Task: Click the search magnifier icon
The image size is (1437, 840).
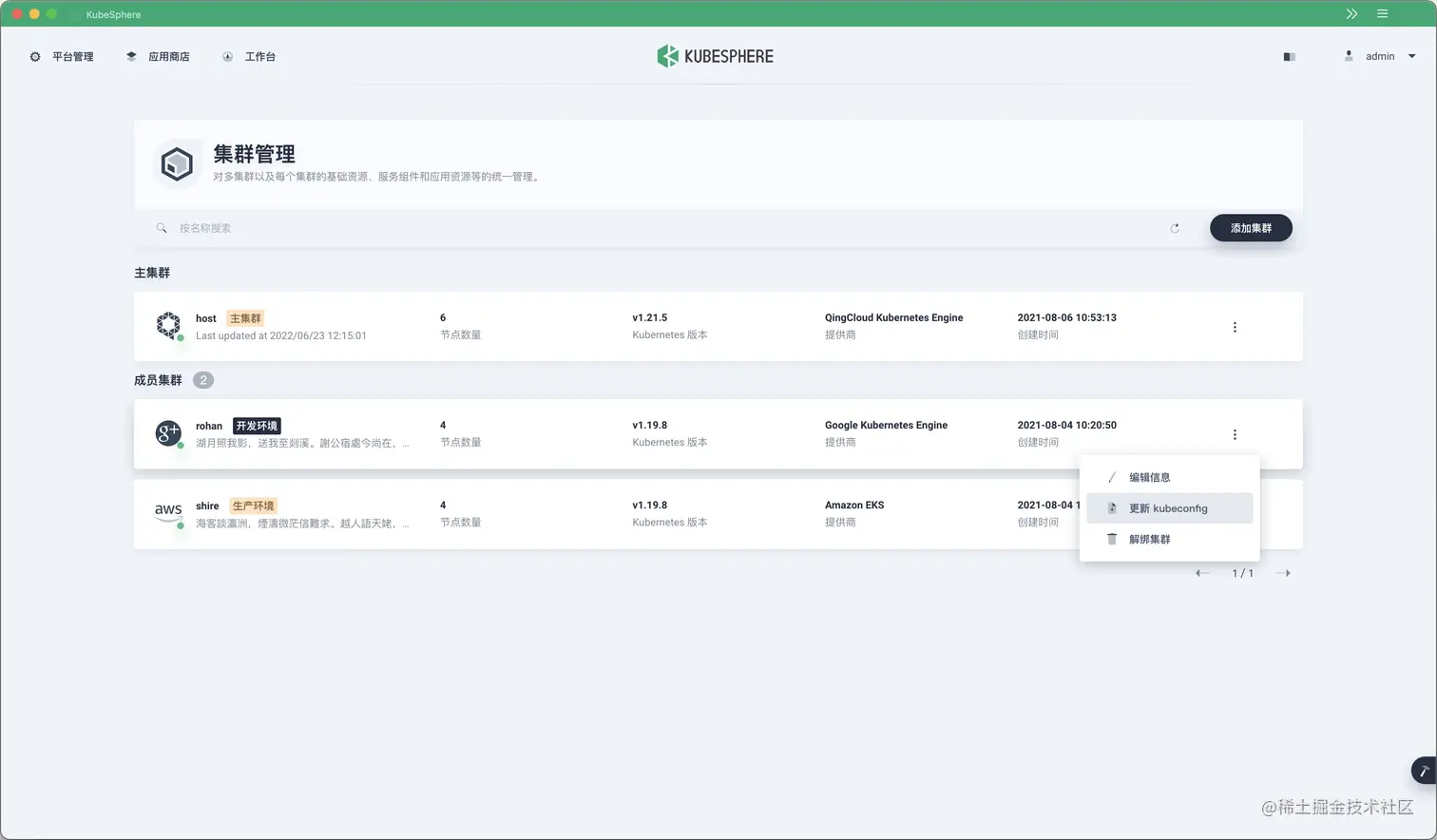Action: pyautogui.click(x=162, y=228)
